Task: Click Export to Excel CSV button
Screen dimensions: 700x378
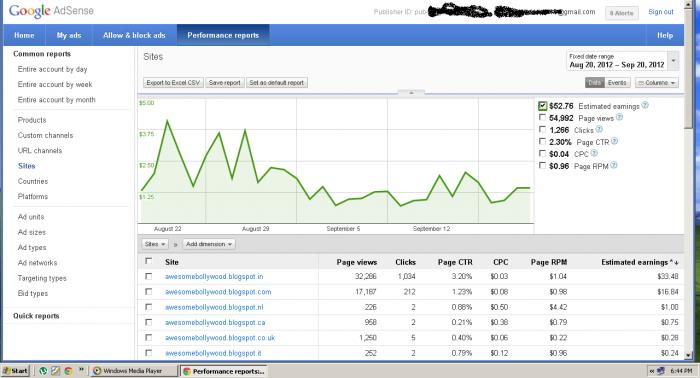Action: [x=173, y=83]
